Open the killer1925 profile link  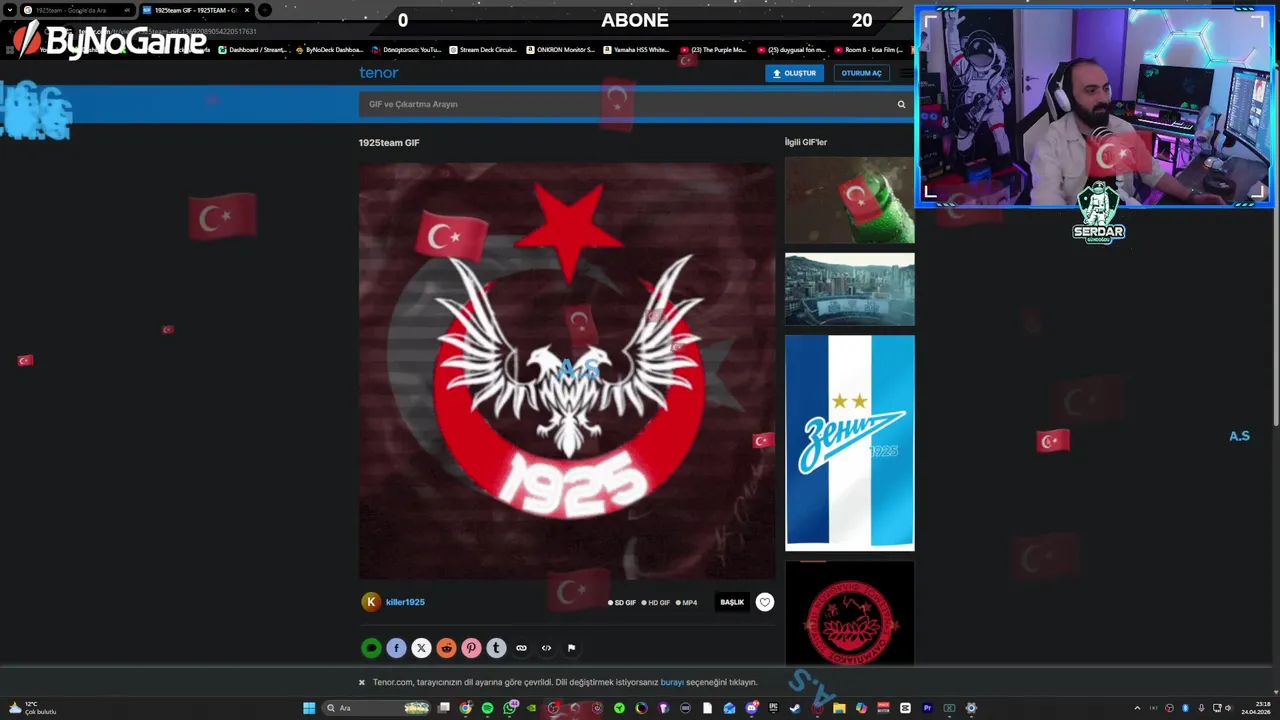(405, 602)
